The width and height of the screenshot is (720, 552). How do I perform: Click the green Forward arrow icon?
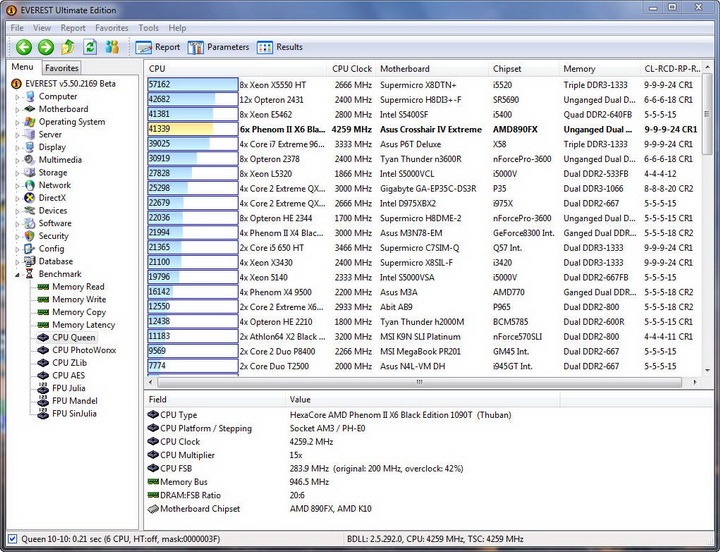pos(45,47)
